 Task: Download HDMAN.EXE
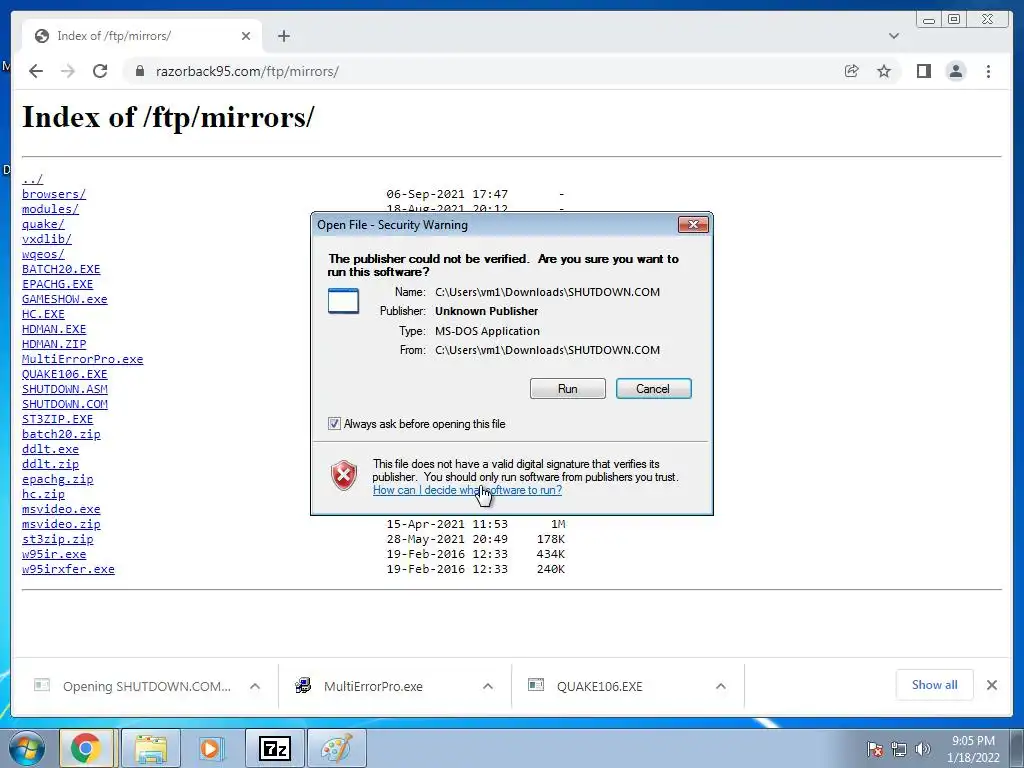54,329
